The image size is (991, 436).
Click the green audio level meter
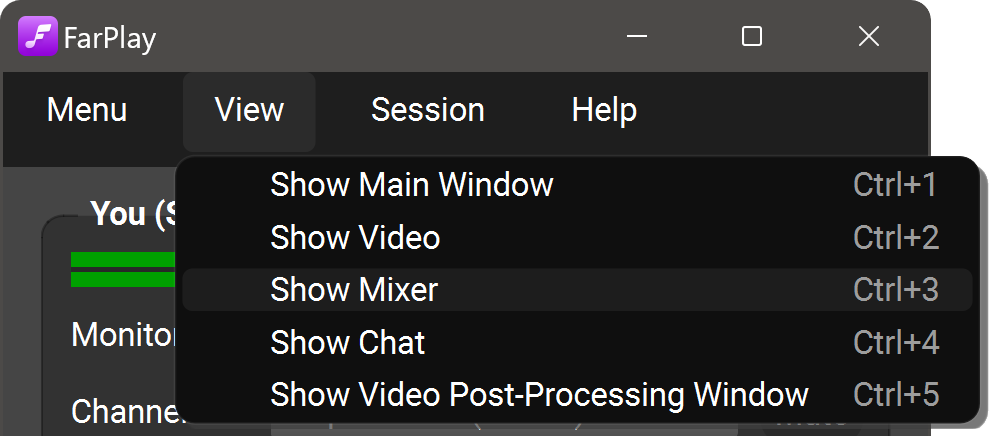[122, 270]
